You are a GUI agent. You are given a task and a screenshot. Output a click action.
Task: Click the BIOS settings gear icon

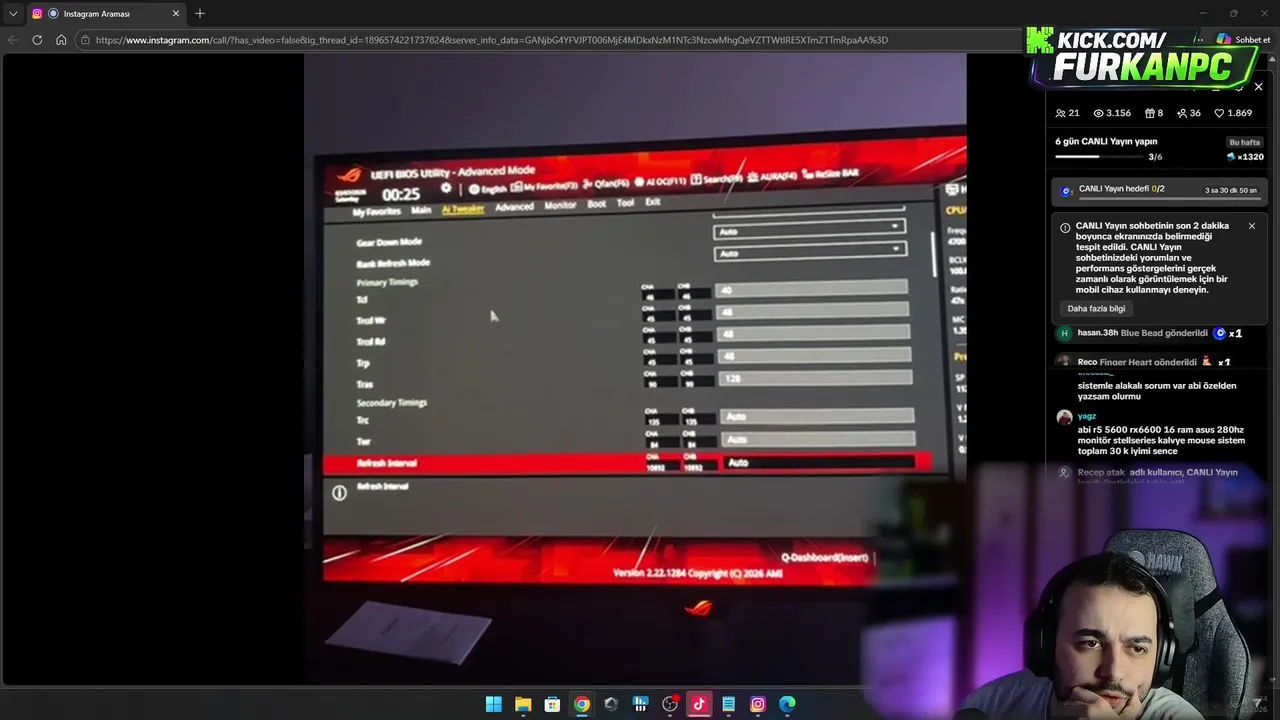pos(446,189)
